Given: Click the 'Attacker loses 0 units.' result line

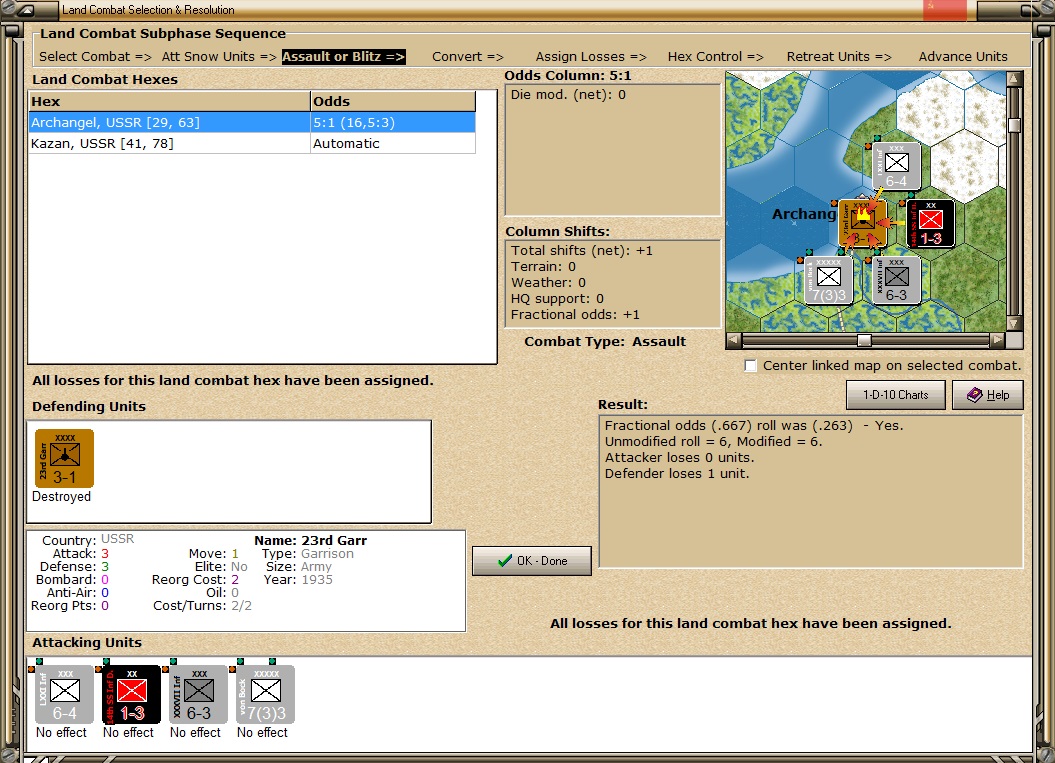Looking at the screenshot, I should point(679,457).
